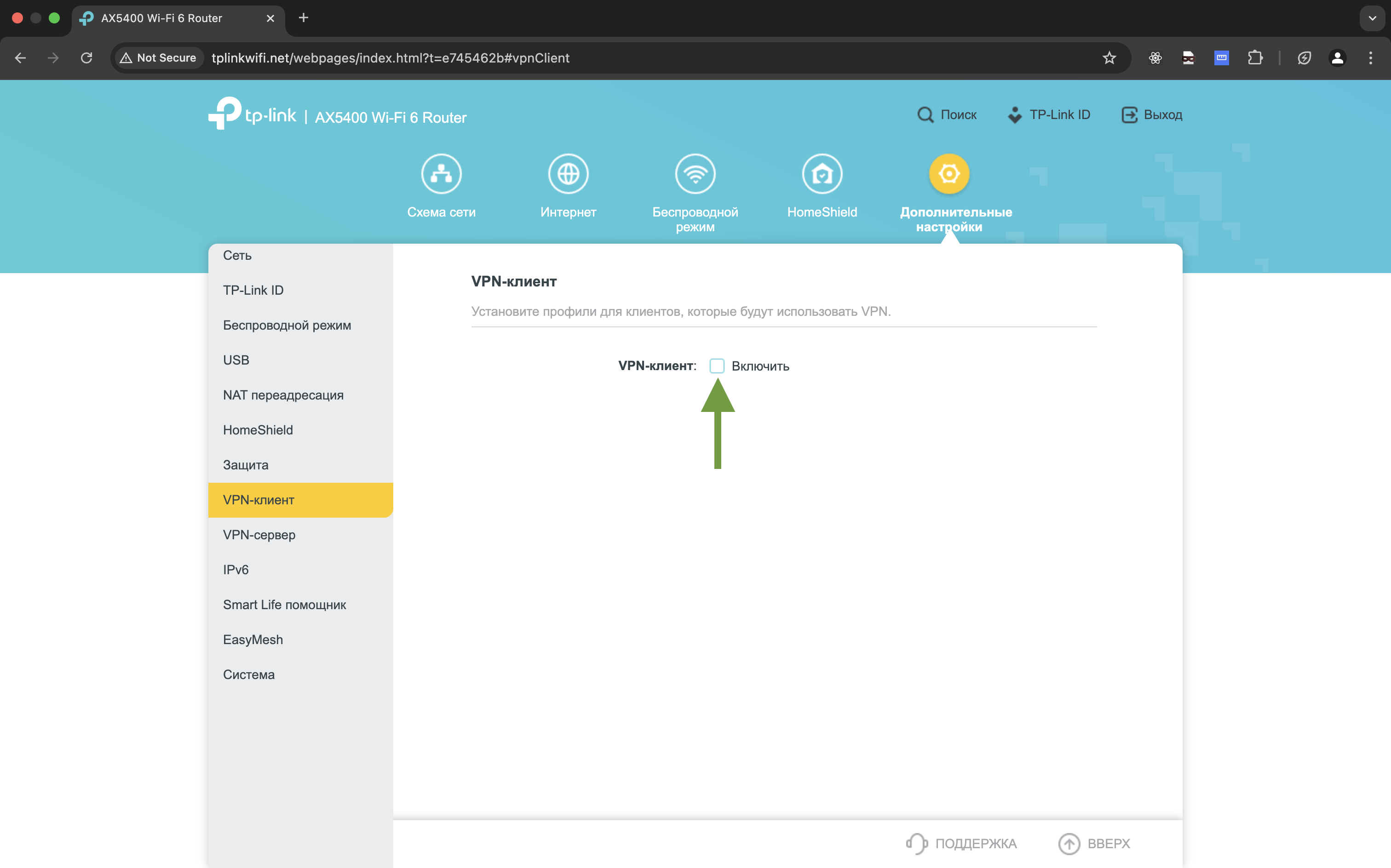
Task: Open the Система sidebar item
Action: click(x=249, y=674)
